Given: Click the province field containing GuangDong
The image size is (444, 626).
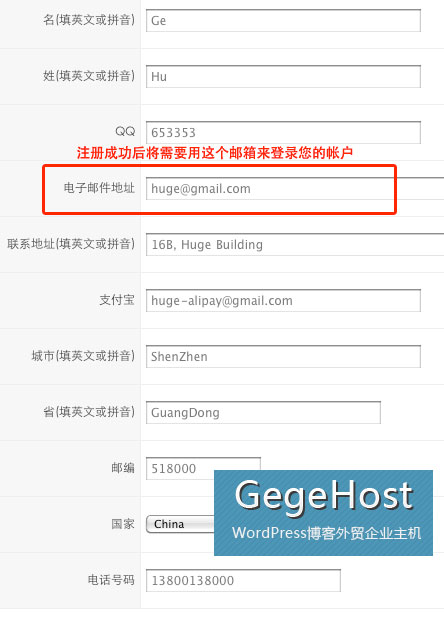Looking at the screenshot, I should [263, 412].
